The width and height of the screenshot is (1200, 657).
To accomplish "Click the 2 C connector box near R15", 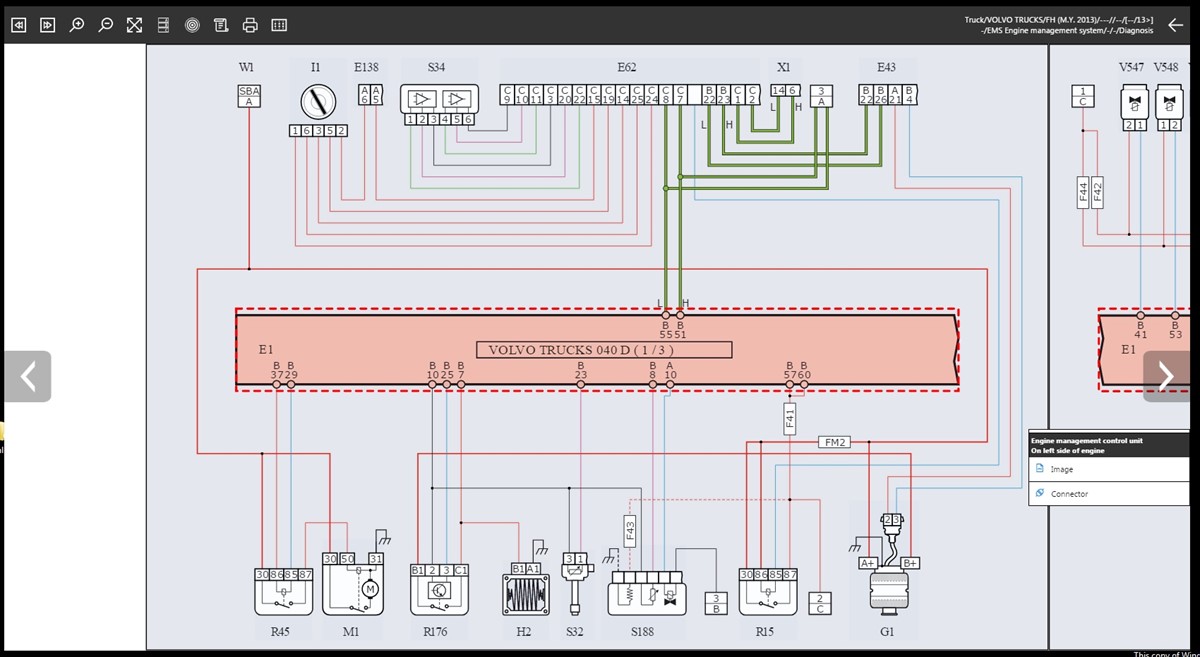I will 819,603.
